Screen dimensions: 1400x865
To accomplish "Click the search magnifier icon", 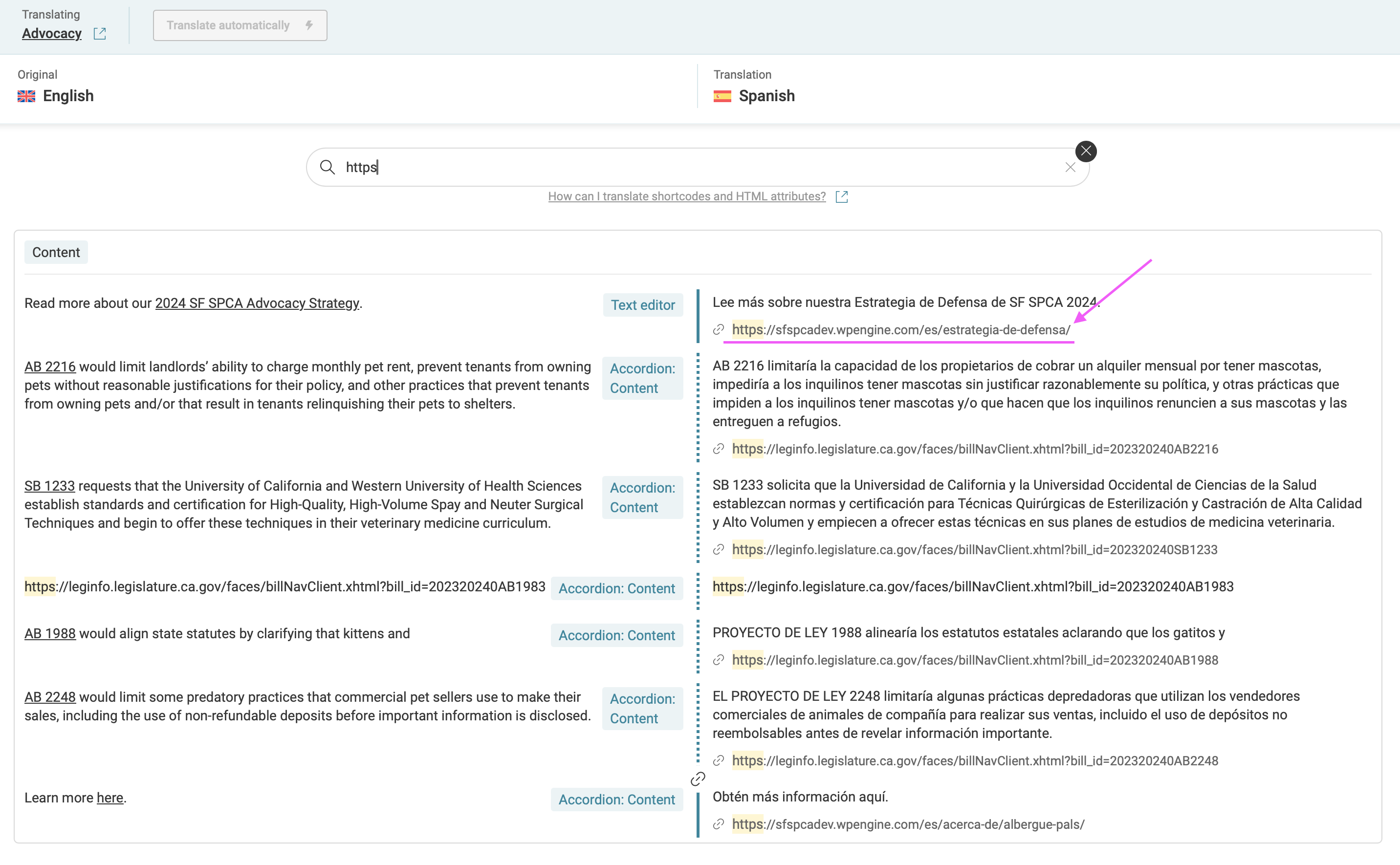I will pos(327,167).
